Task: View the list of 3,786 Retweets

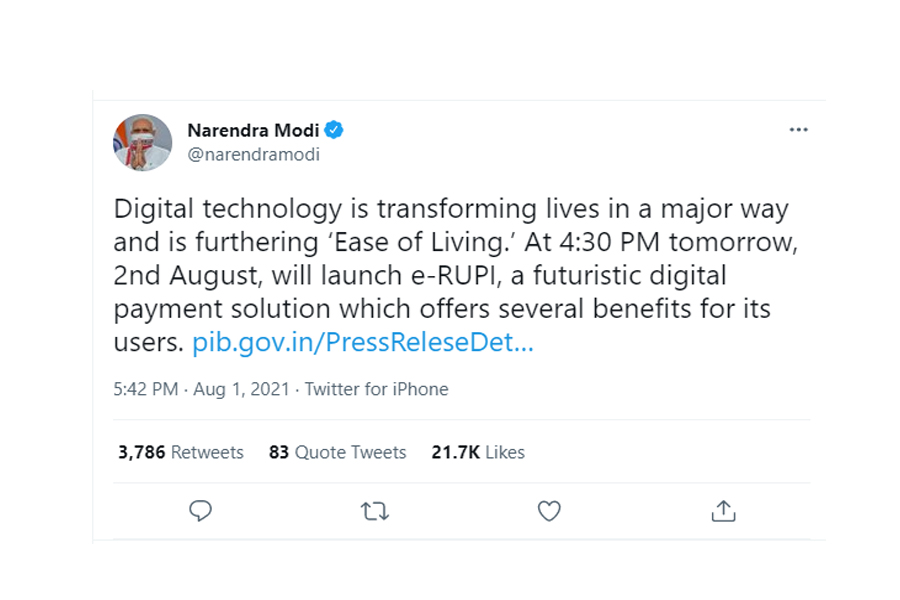Action: coord(180,452)
